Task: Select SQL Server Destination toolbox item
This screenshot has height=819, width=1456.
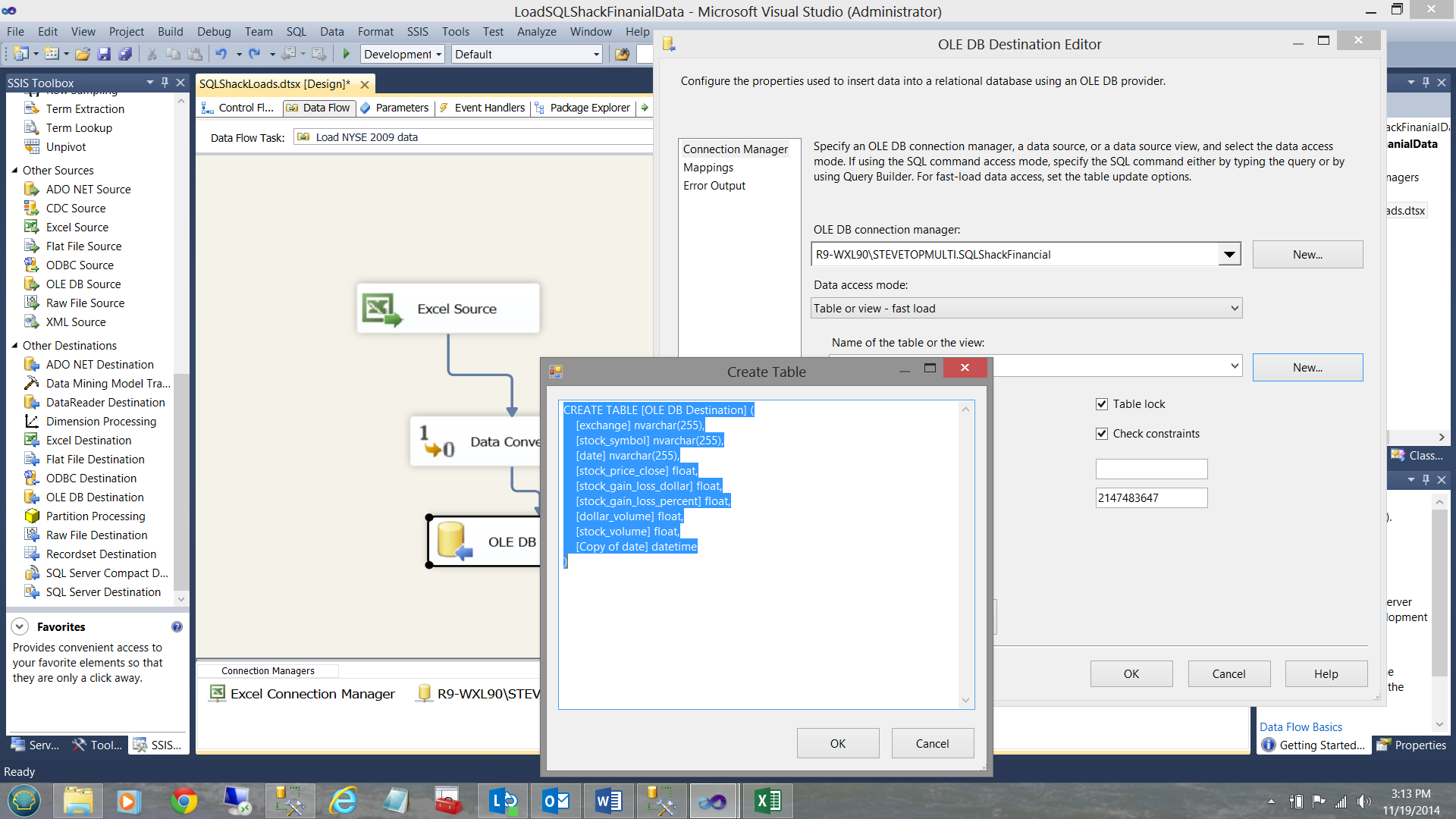Action: (x=103, y=591)
